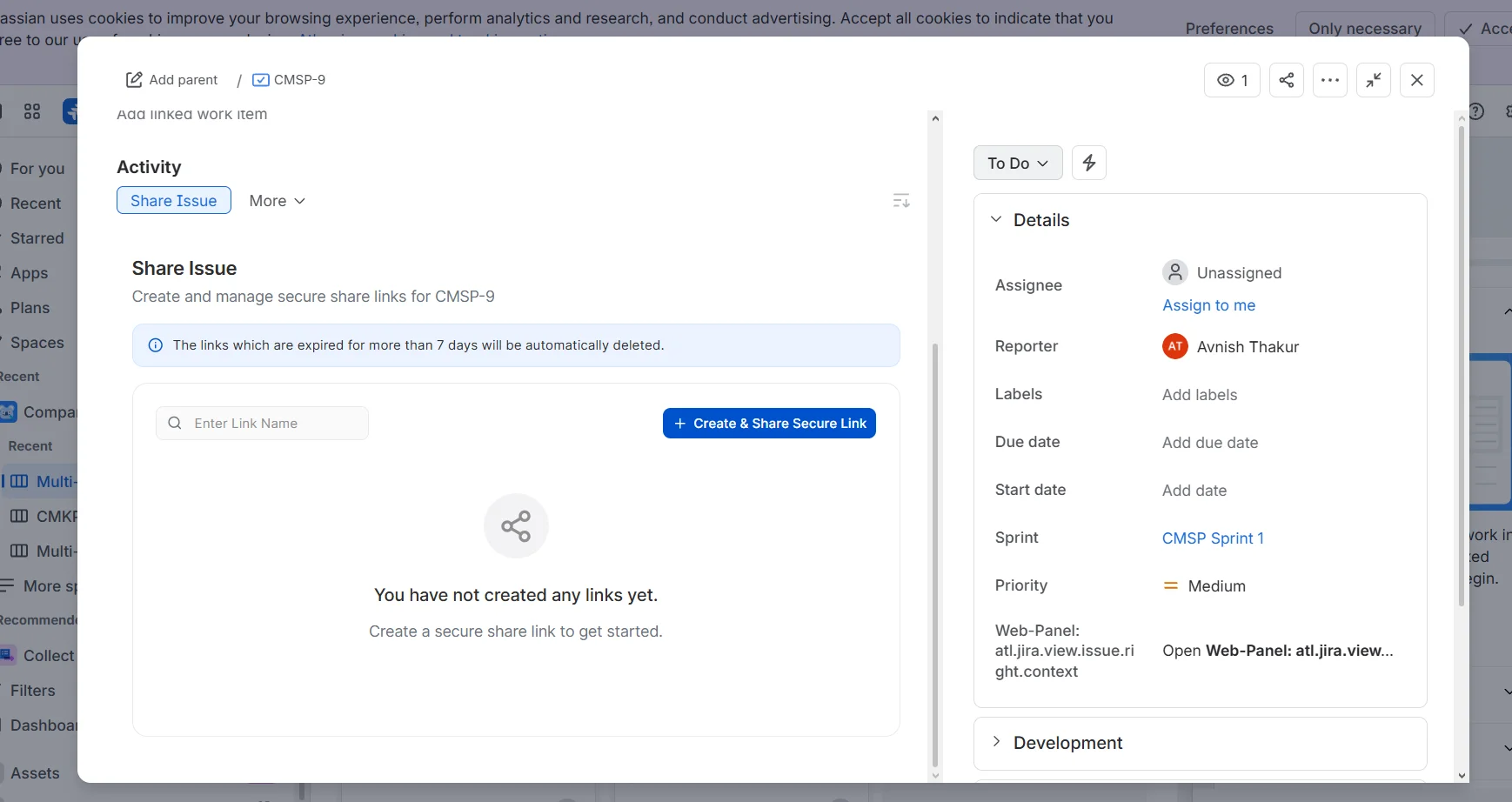1512x802 pixels.
Task: Collapse the issue dialog with the shrink icon
Action: 1374,80
